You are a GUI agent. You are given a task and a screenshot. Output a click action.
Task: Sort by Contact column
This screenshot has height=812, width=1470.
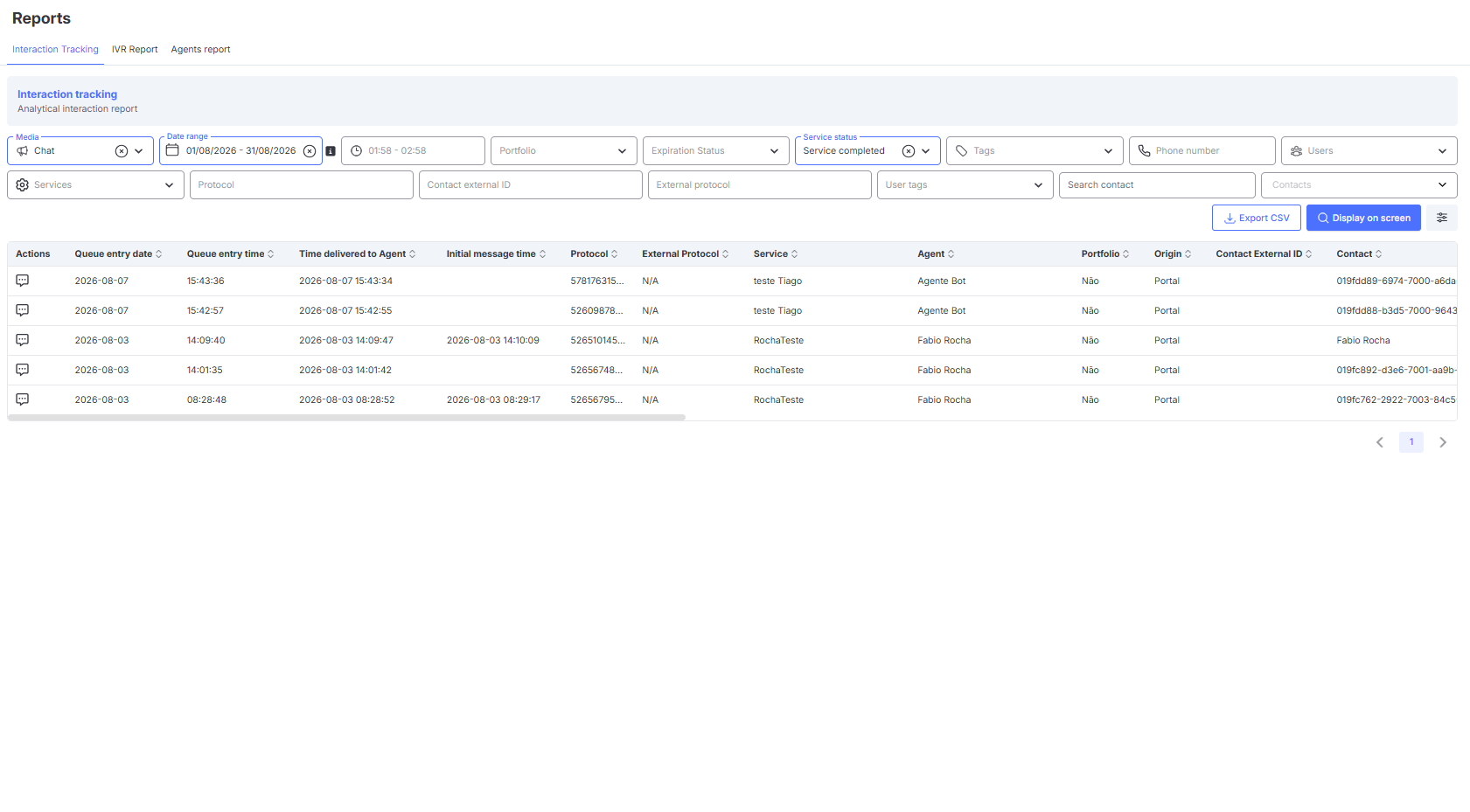[1379, 254]
